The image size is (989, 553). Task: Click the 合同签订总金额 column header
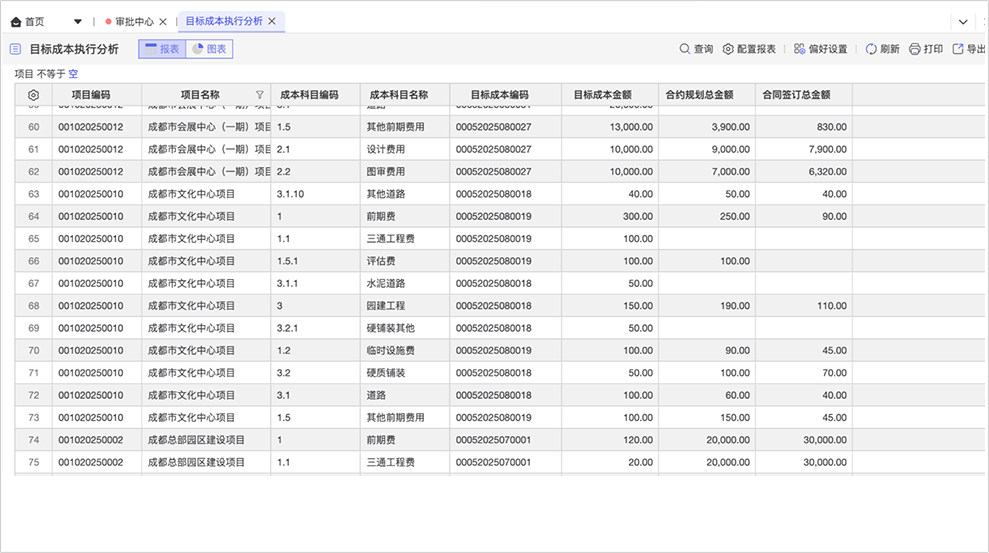(x=796, y=95)
